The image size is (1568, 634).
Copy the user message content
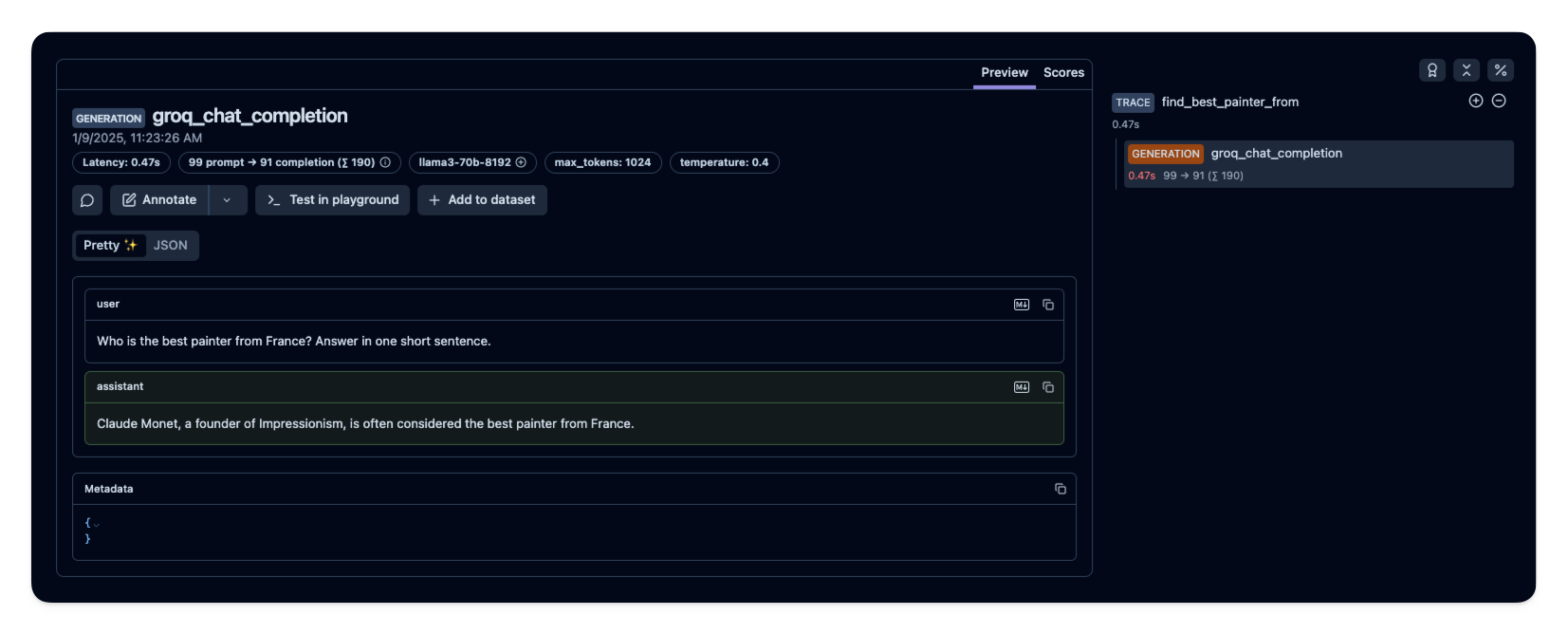tap(1048, 305)
